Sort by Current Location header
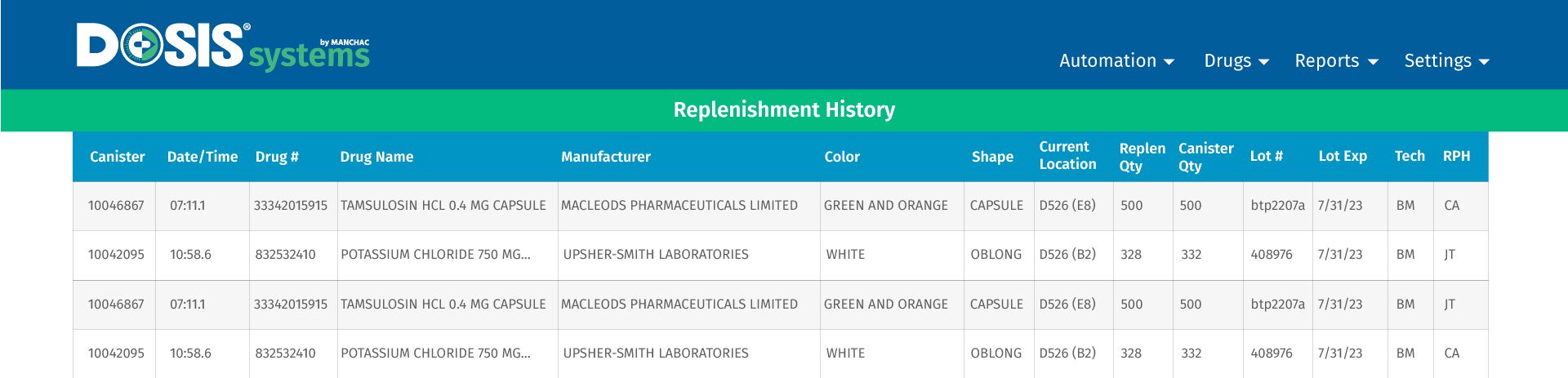The width and height of the screenshot is (1568, 378). [x=1067, y=156]
